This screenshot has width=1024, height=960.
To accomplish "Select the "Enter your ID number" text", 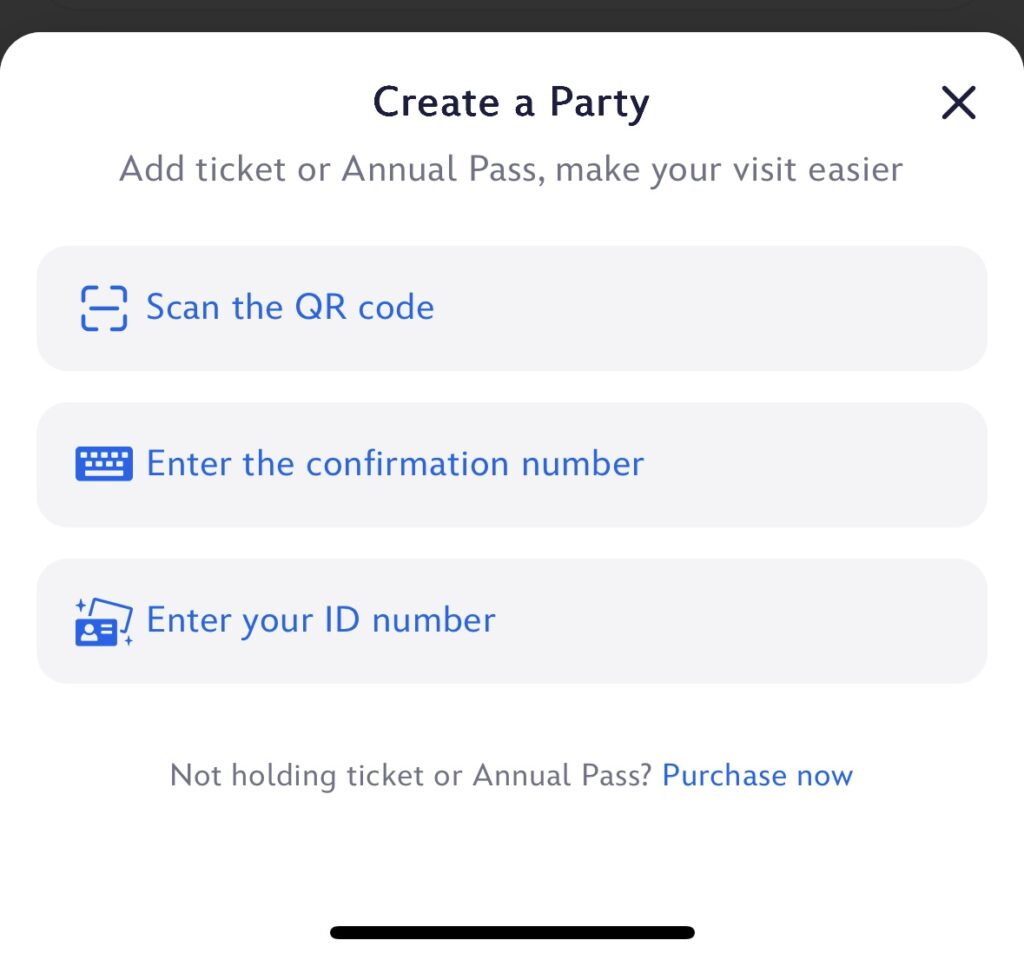I will [321, 620].
